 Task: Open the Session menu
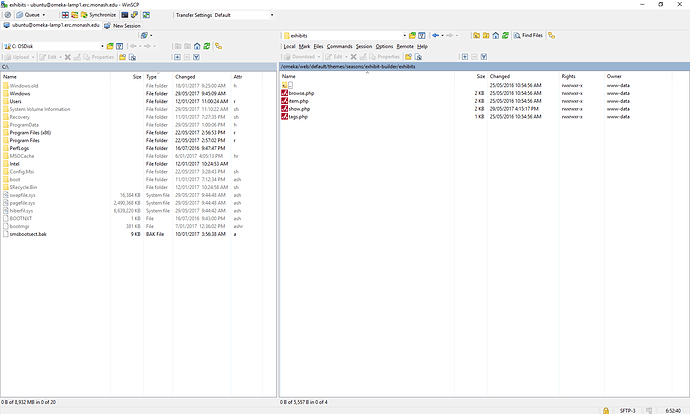point(364,46)
